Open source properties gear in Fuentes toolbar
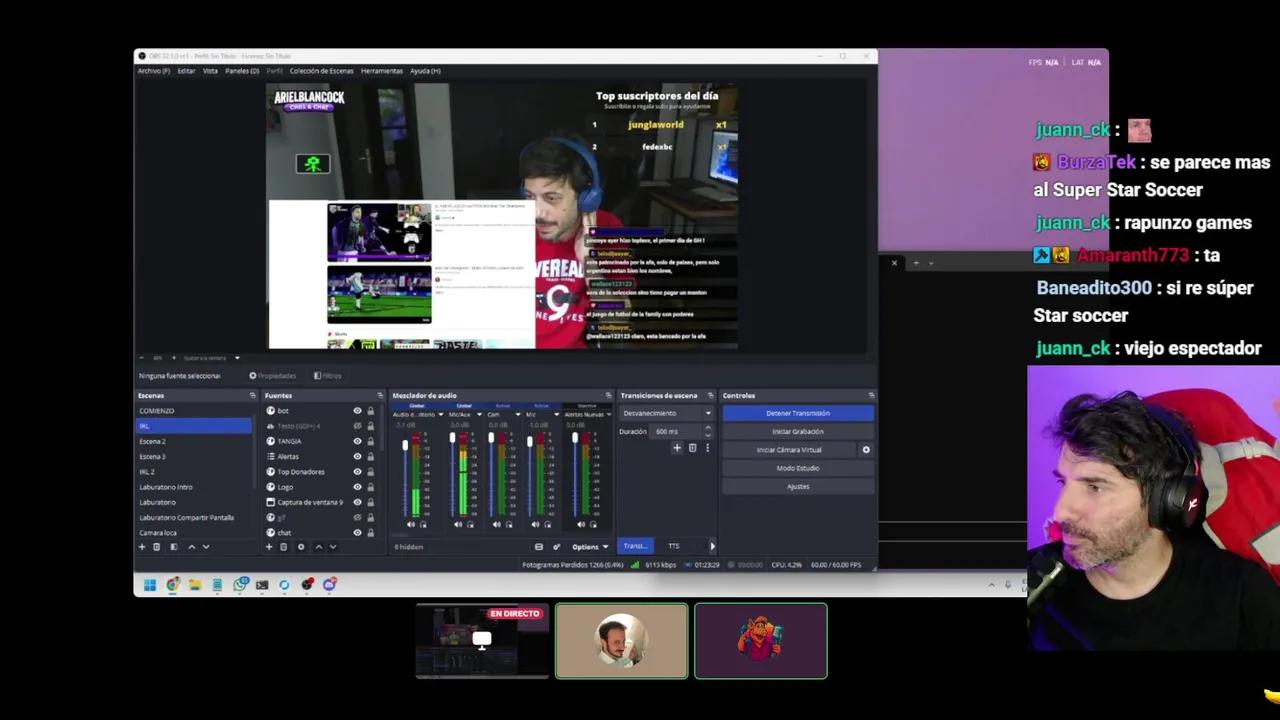 point(300,547)
